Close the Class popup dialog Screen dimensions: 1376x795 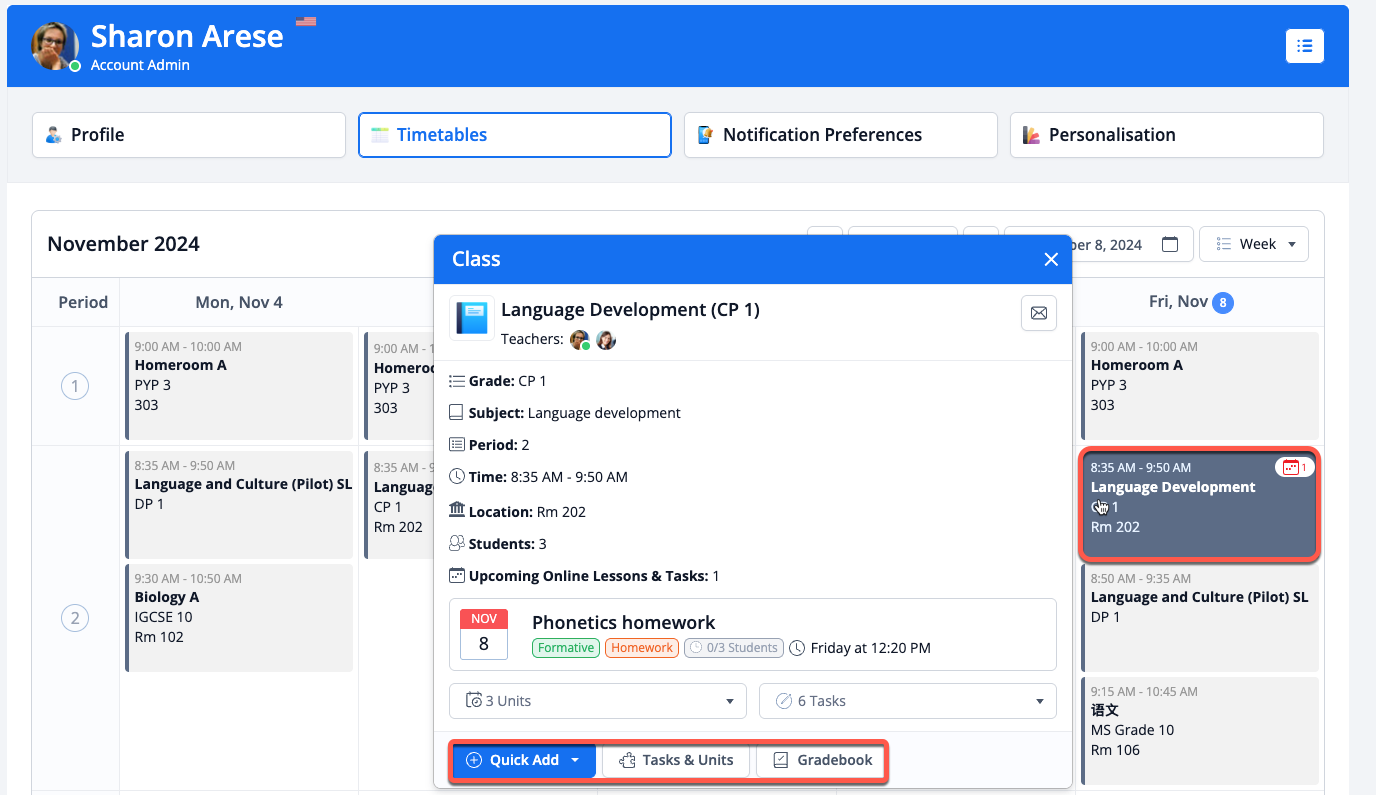click(1050, 260)
